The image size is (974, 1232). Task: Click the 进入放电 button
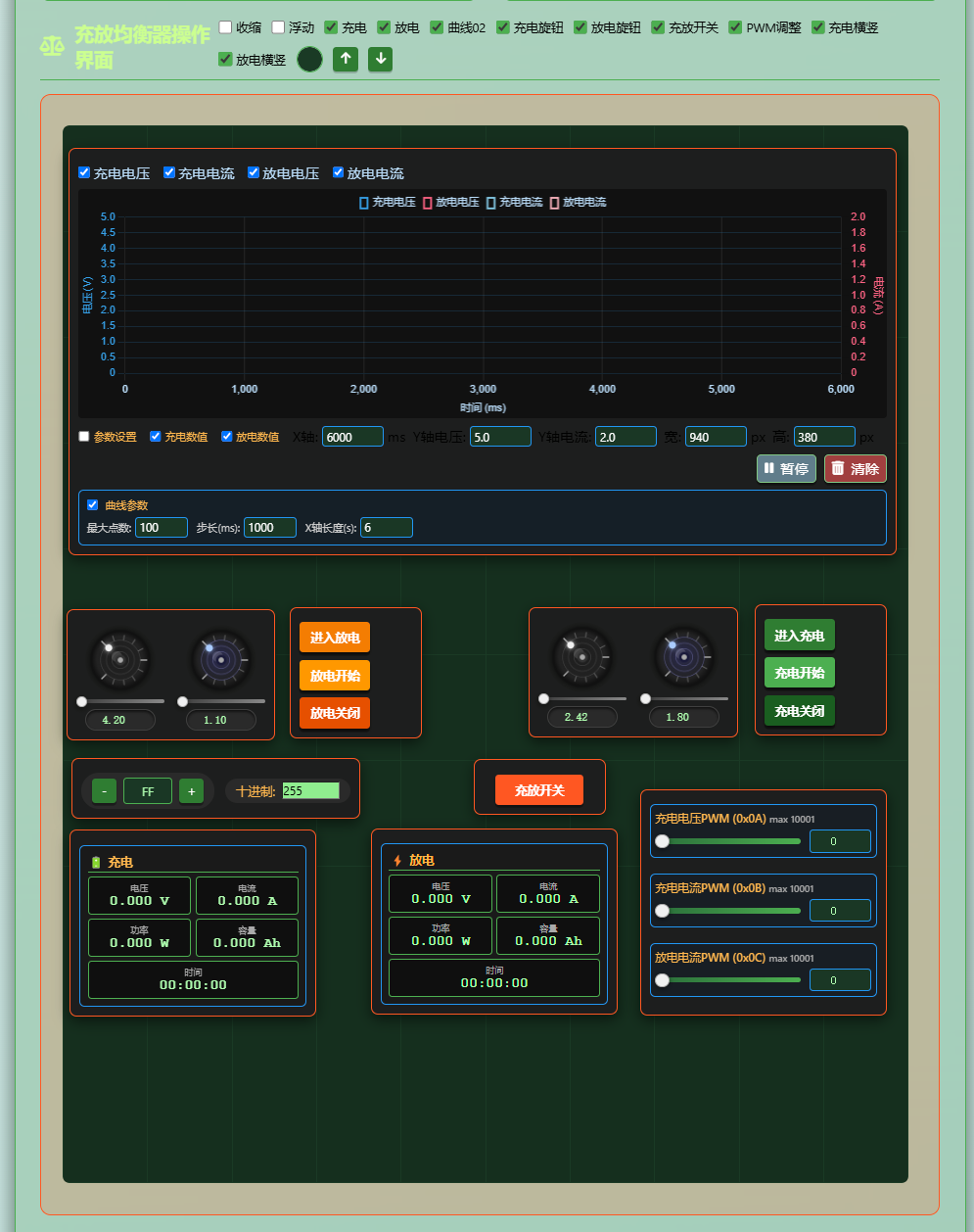coord(335,638)
